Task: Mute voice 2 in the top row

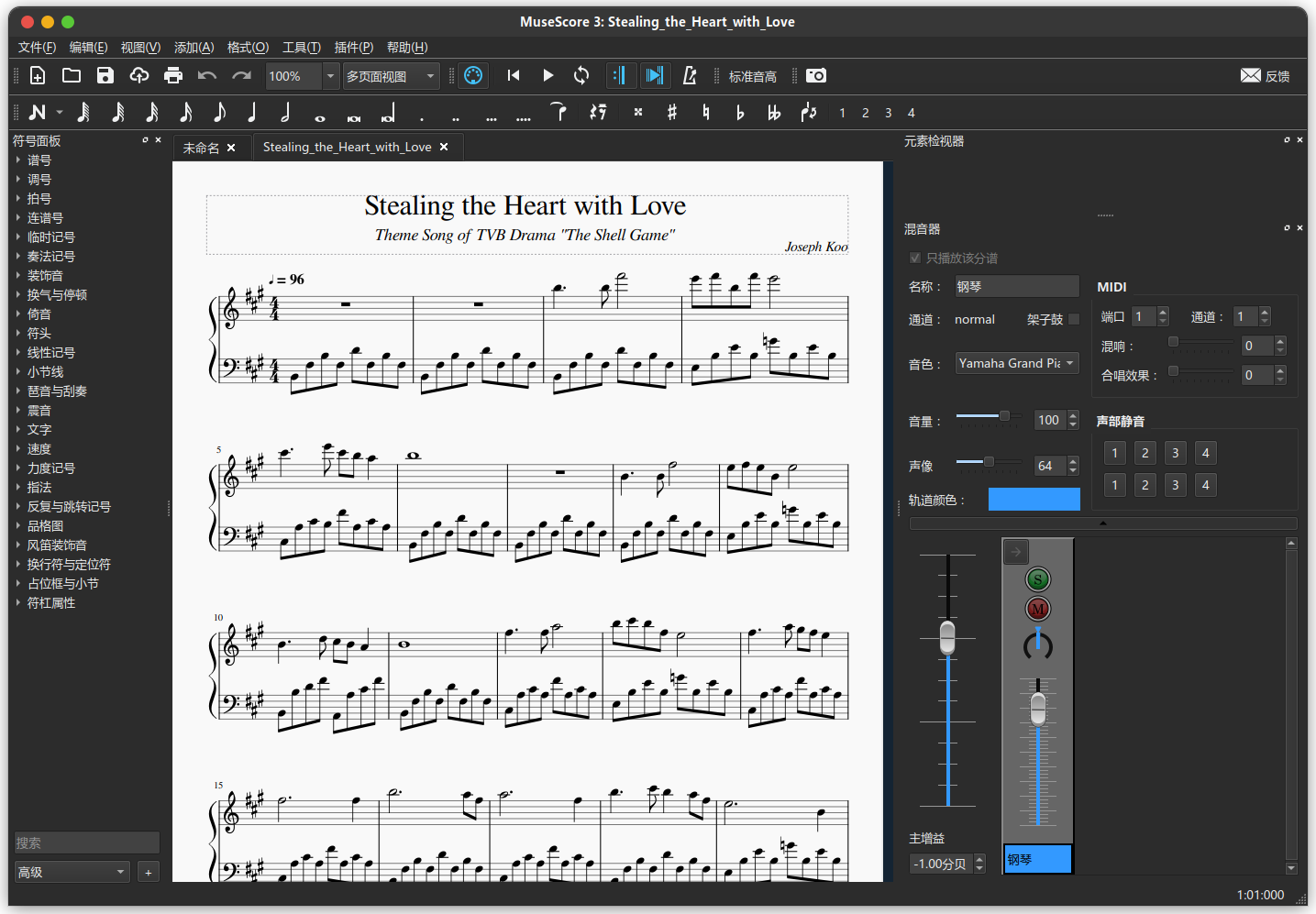Action: [1145, 453]
